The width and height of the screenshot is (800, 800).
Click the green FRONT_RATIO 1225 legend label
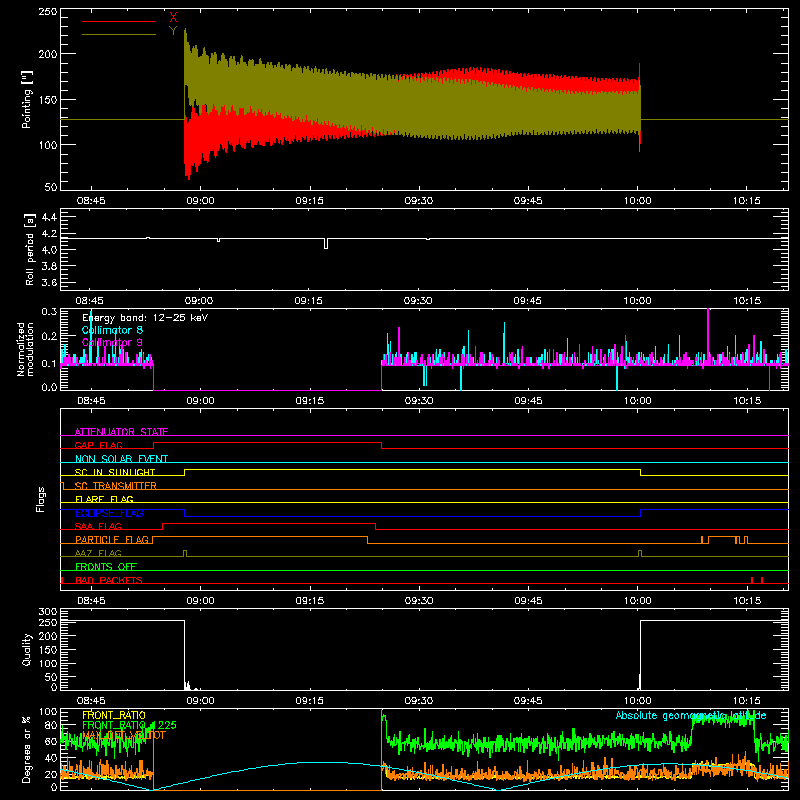[129, 725]
